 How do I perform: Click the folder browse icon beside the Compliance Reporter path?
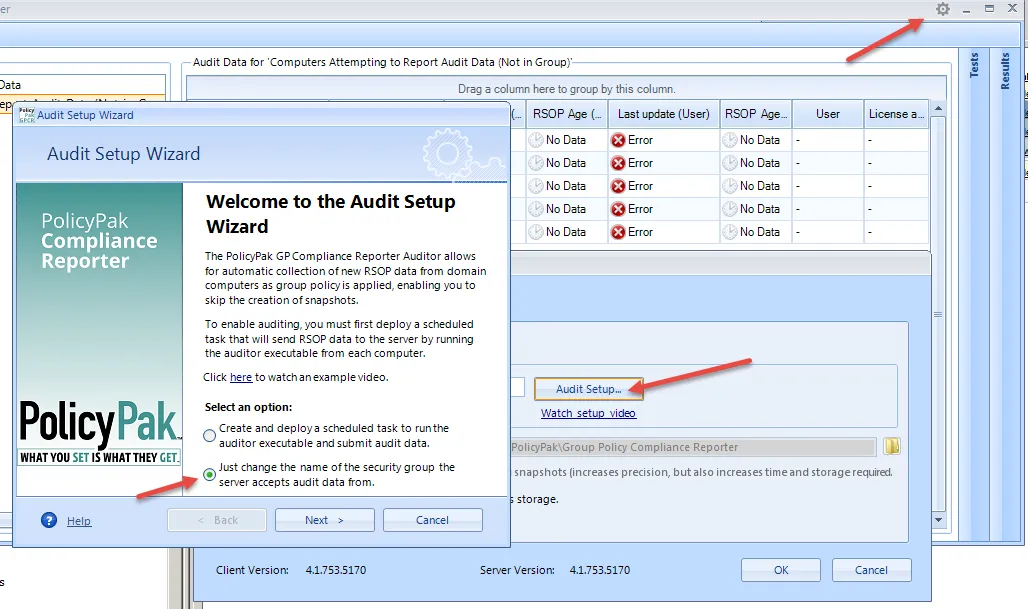tap(891, 446)
